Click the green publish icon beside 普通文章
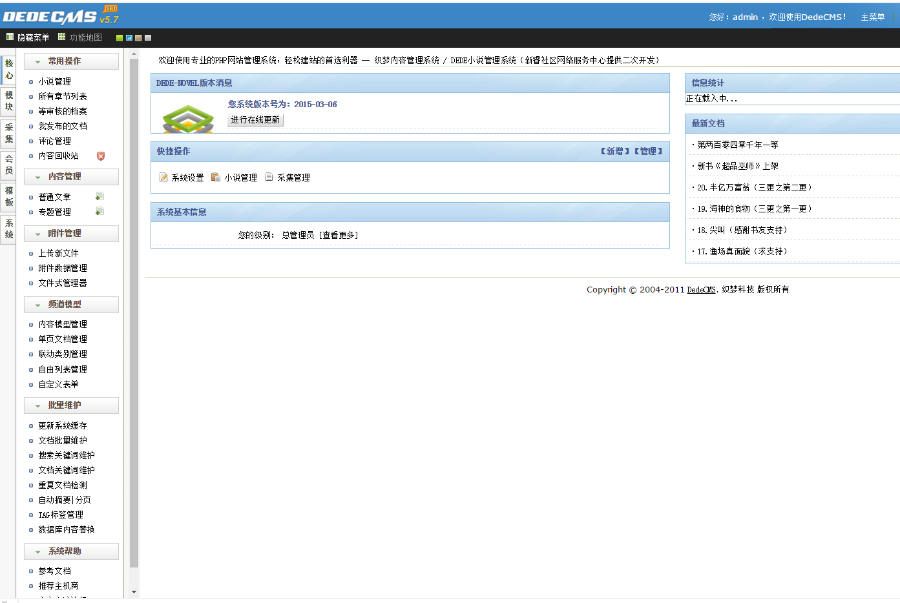 [99, 196]
